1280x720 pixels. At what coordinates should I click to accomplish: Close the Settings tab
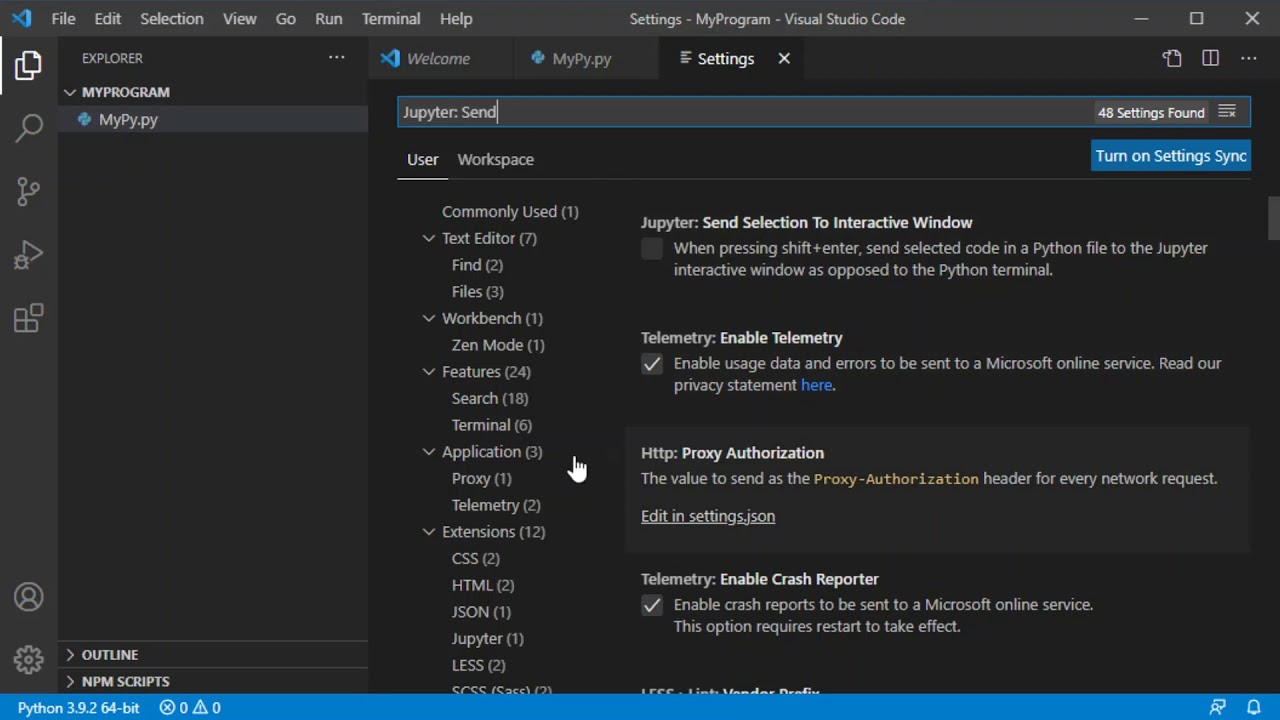(x=784, y=59)
